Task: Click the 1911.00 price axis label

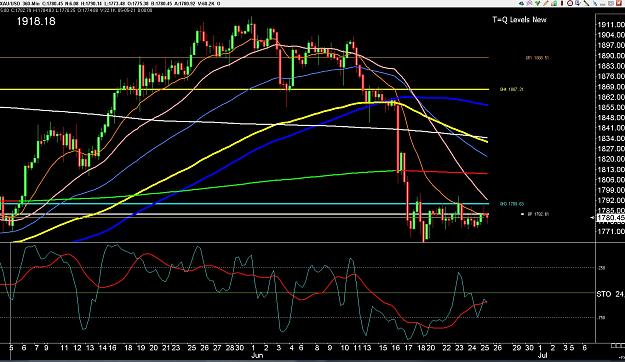Action: [x=611, y=25]
